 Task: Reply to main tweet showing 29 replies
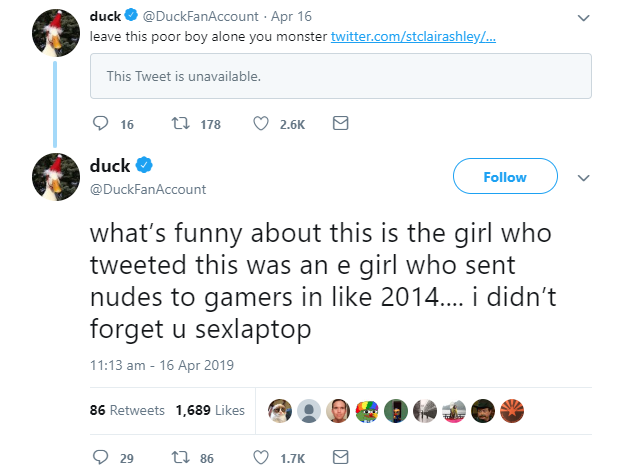point(101,457)
